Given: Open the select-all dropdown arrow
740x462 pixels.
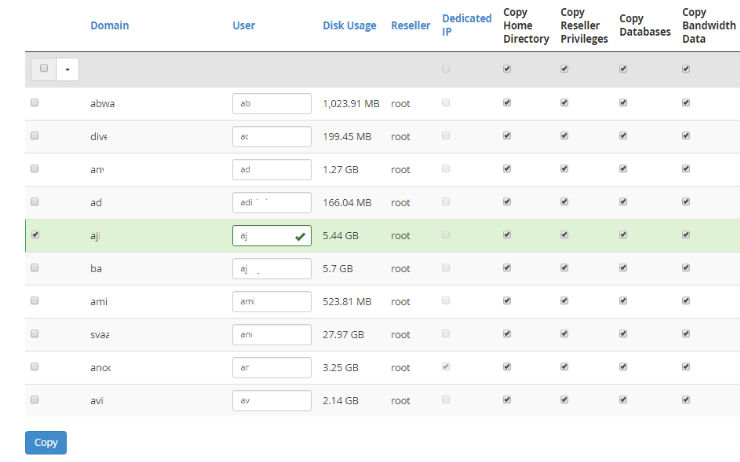Looking at the screenshot, I should (68, 70).
